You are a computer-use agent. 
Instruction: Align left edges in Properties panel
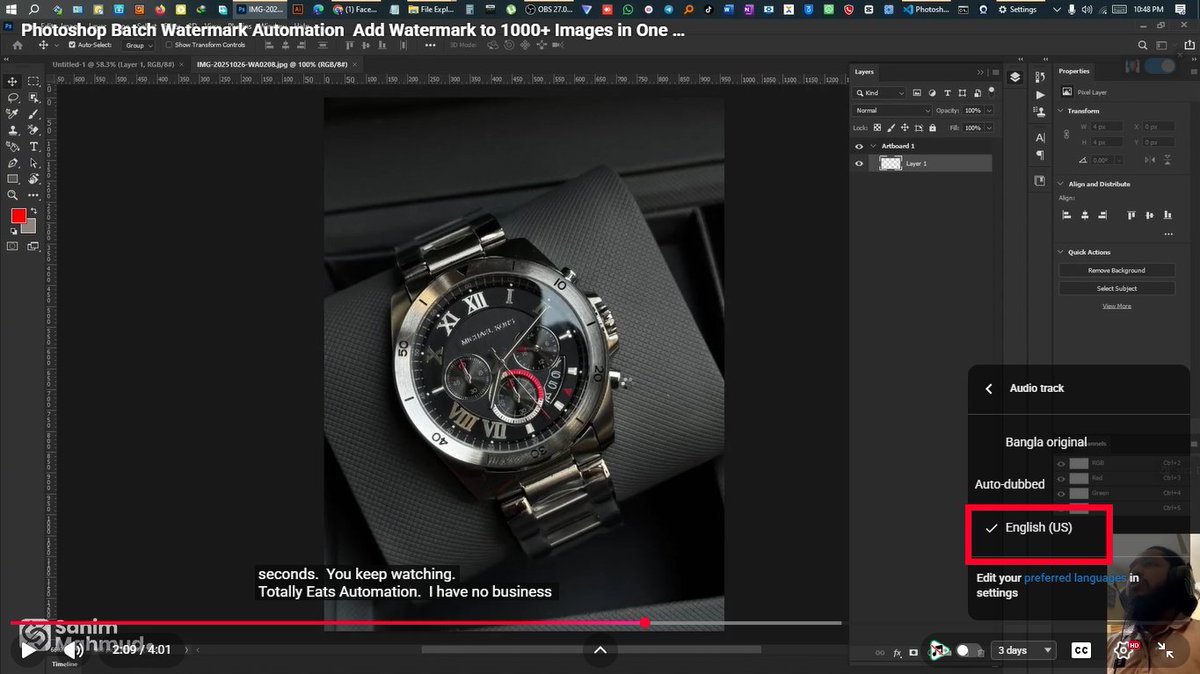(1067, 214)
